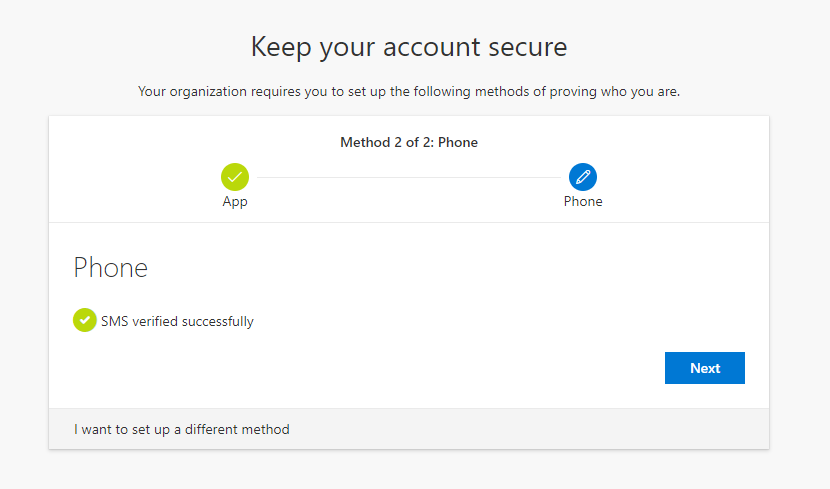The width and height of the screenshot is (830, 489).
Task: Click the 'SMS verified successfully' status text
Action: coord(177,321)
